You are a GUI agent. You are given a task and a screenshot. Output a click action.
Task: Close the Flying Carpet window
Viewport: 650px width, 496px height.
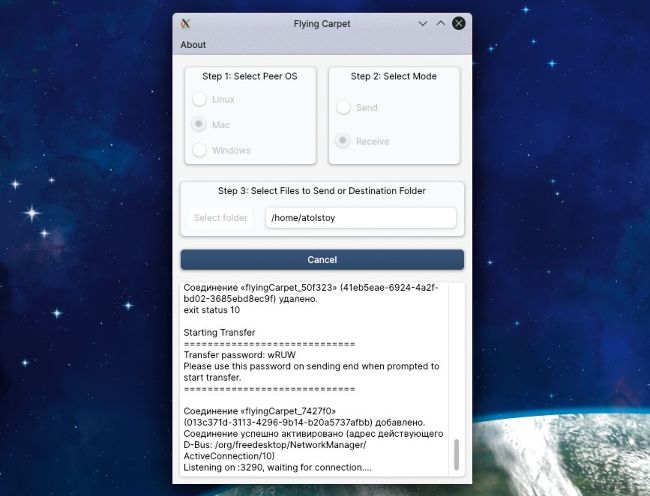458,23
